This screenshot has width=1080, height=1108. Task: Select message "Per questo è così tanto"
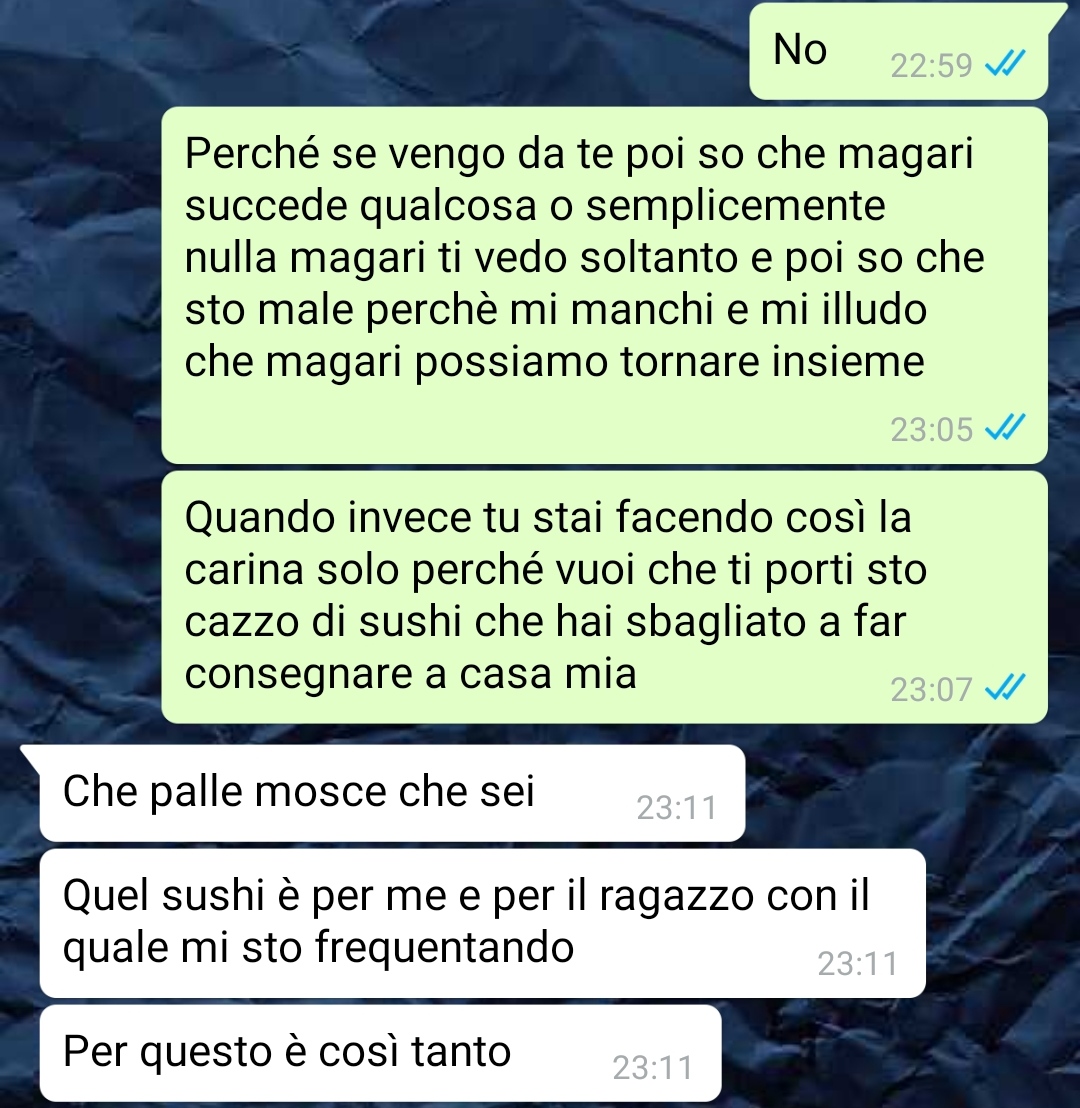click(x=380, y=1053)
